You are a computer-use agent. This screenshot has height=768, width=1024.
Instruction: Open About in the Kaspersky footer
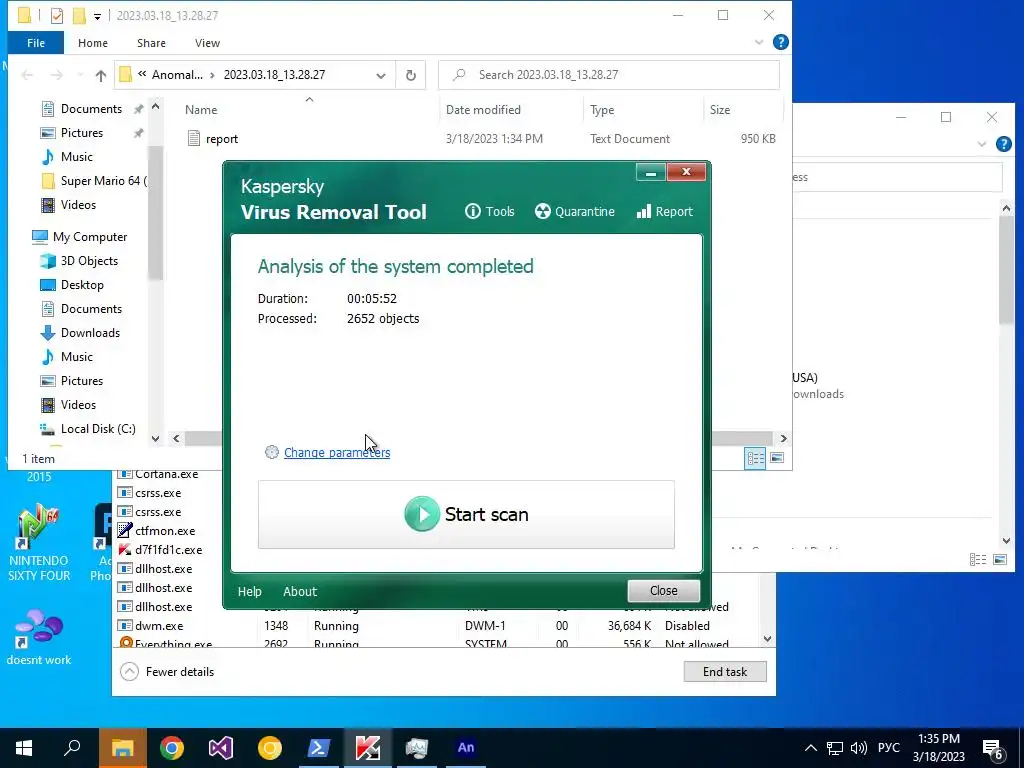[300, 592]
